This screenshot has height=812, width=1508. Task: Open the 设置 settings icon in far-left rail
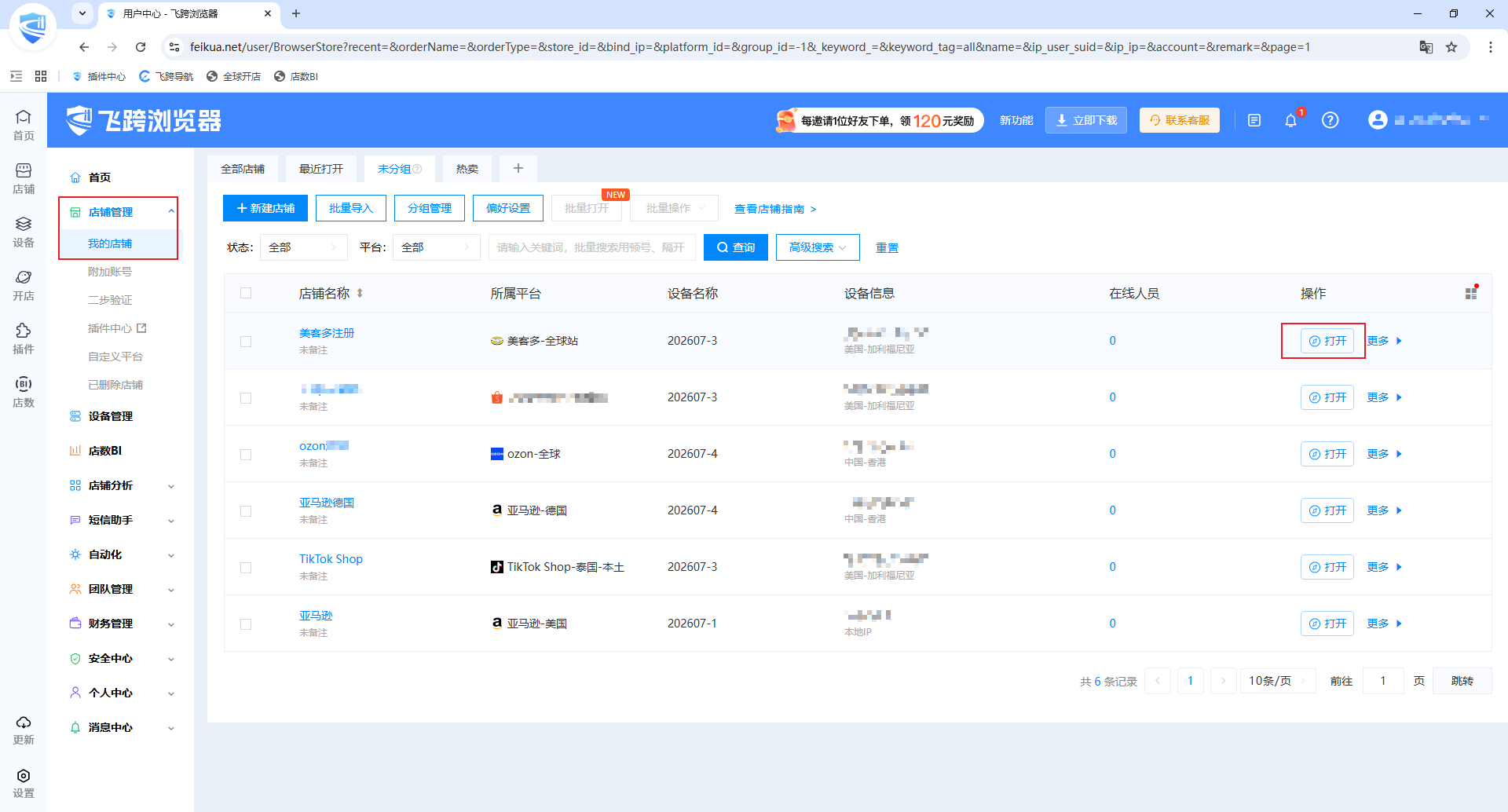click(x=24, y=783)
